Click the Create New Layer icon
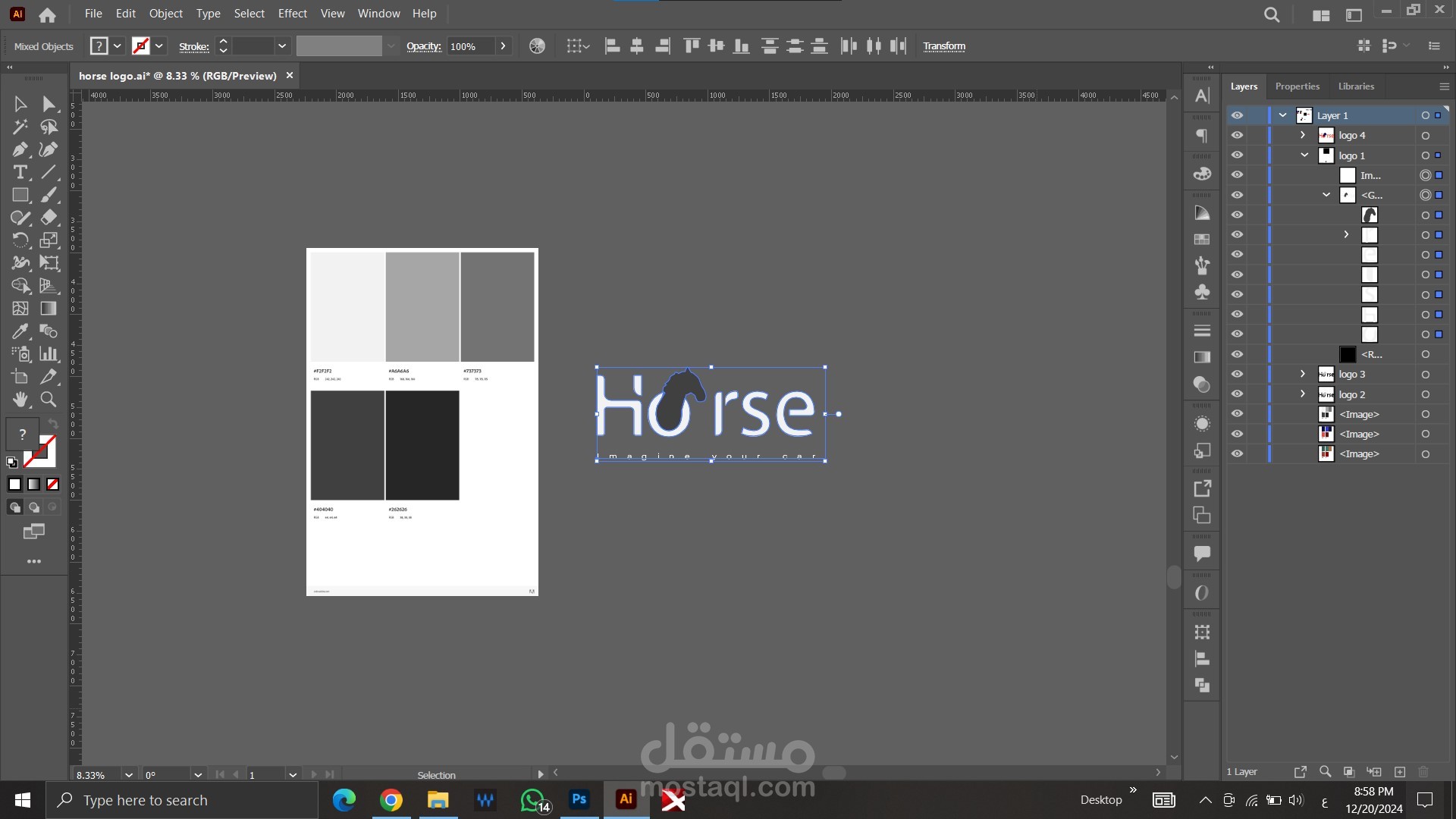This screenshot has width=1456, height=819. point(1400,772)
